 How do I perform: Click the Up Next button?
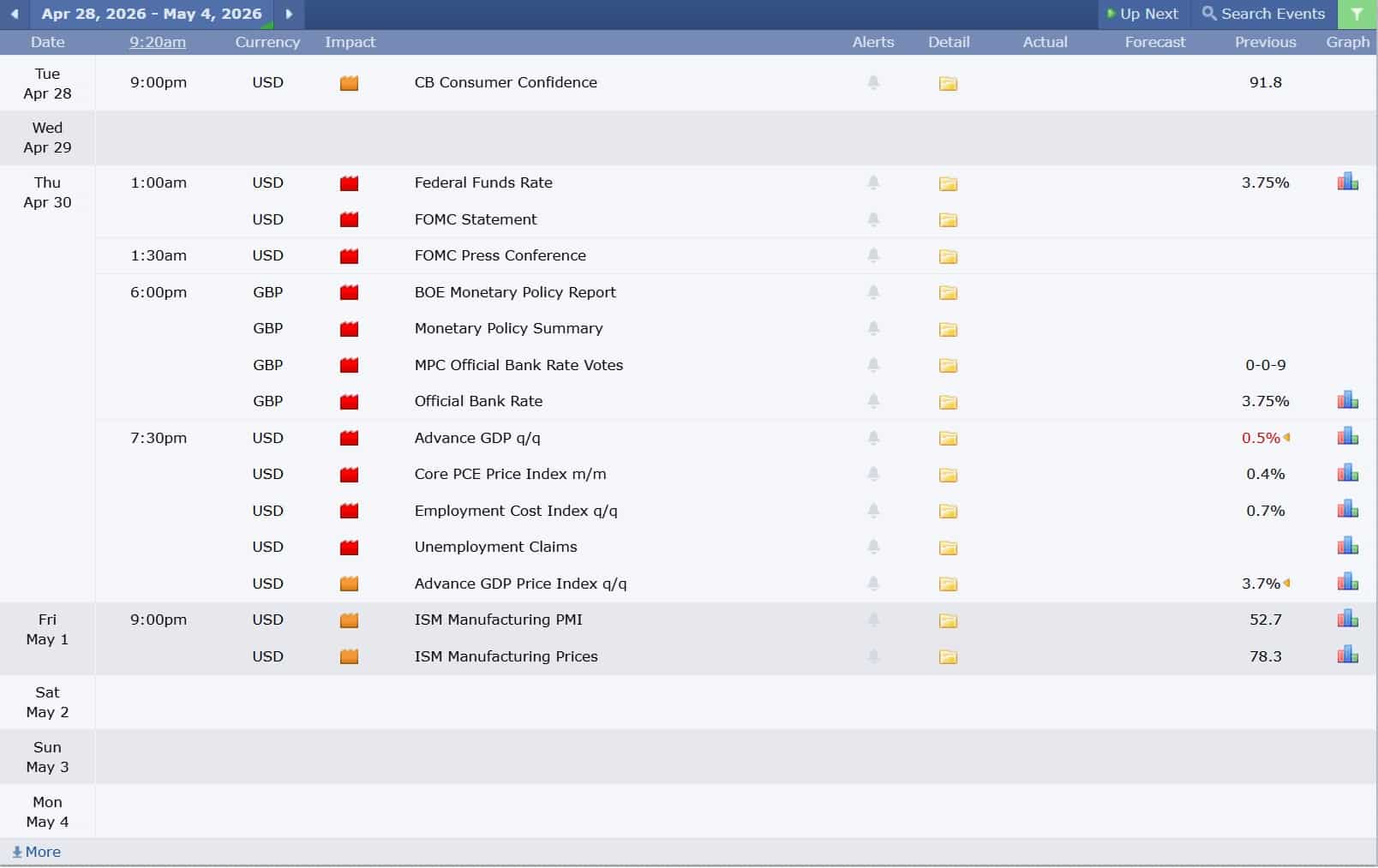1143,15
